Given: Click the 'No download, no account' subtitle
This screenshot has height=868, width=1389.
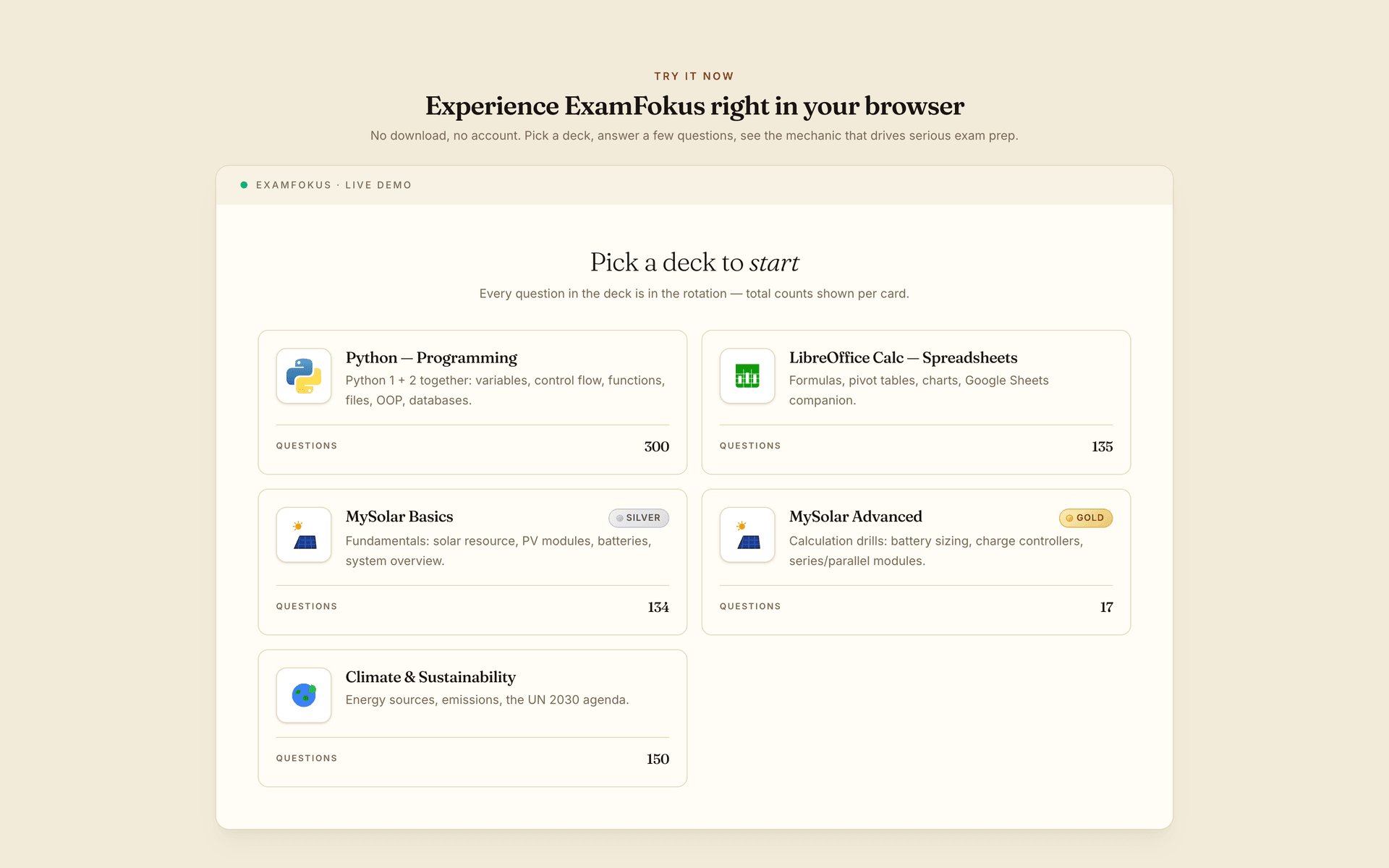Looking at the screenshot, I should [x=694, y=136].
